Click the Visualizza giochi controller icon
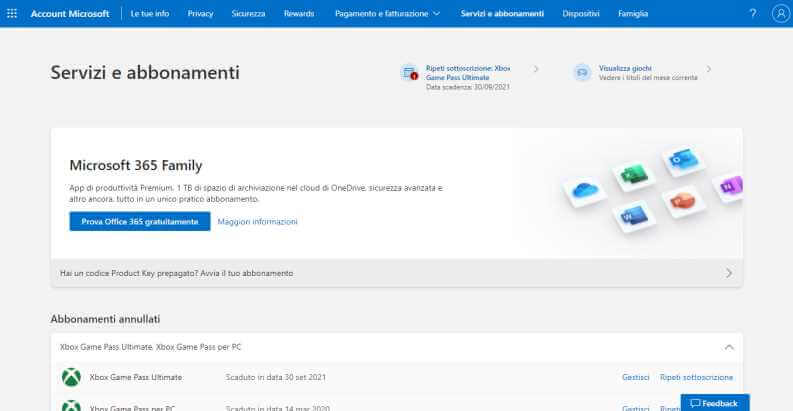The width and height of the screenshot is (793, 411). point(582,73)
